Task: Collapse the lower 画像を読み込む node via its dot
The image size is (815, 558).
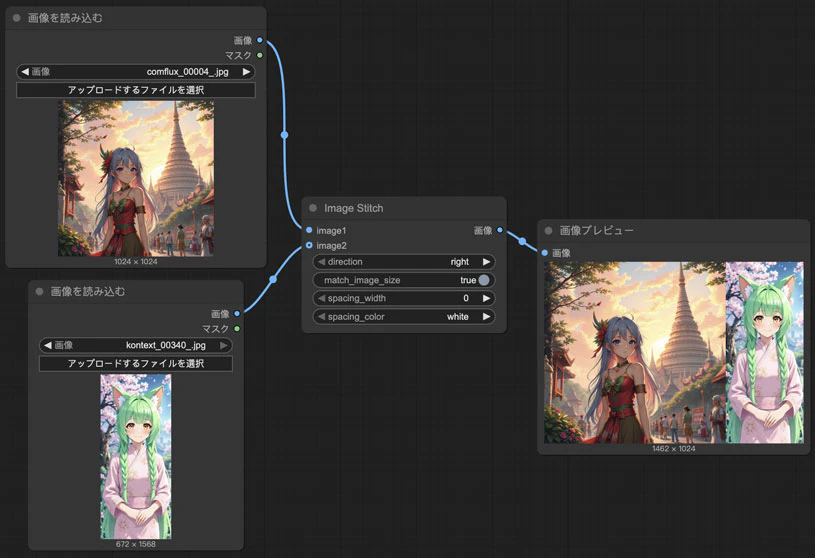Action: click(x=40, y=291)
